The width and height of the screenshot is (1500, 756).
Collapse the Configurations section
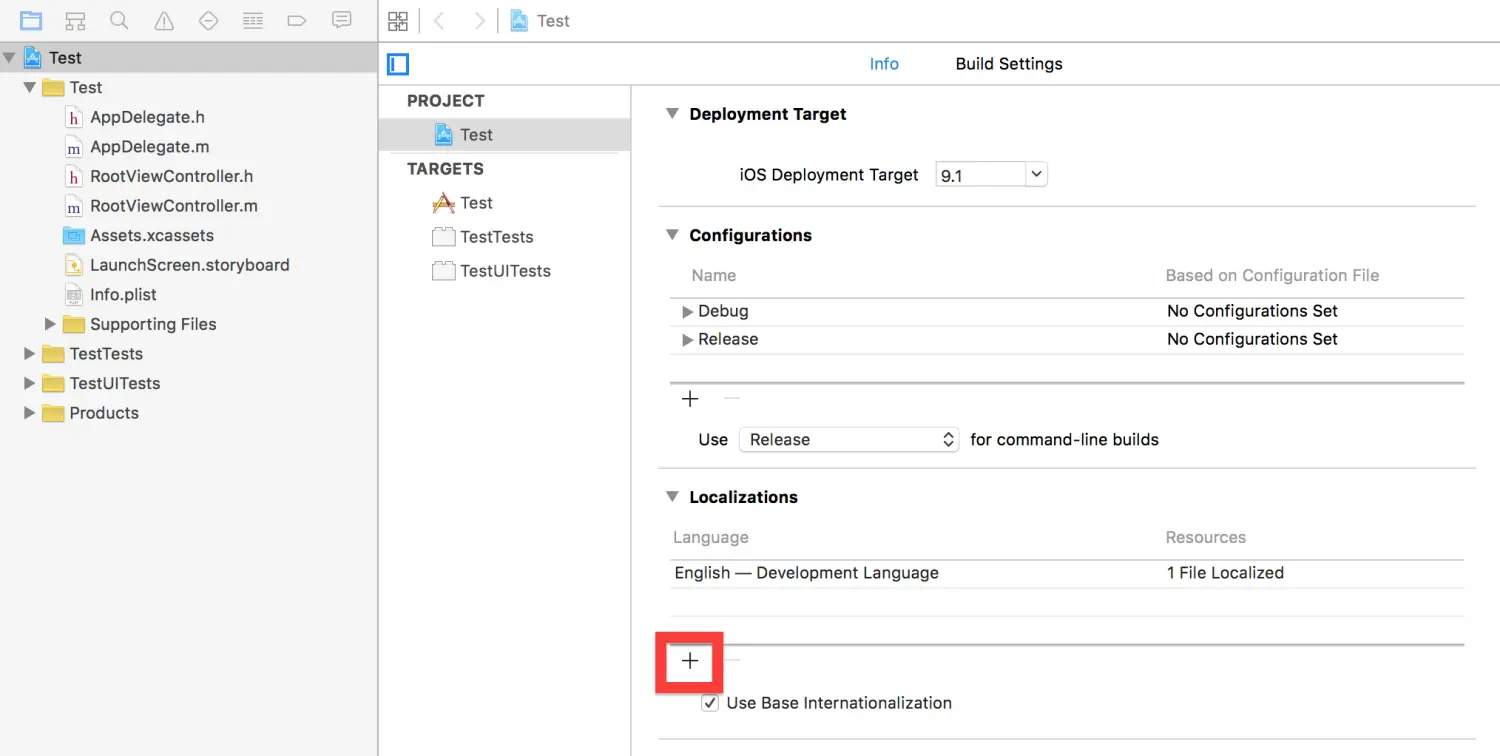(x=672, y=235)
